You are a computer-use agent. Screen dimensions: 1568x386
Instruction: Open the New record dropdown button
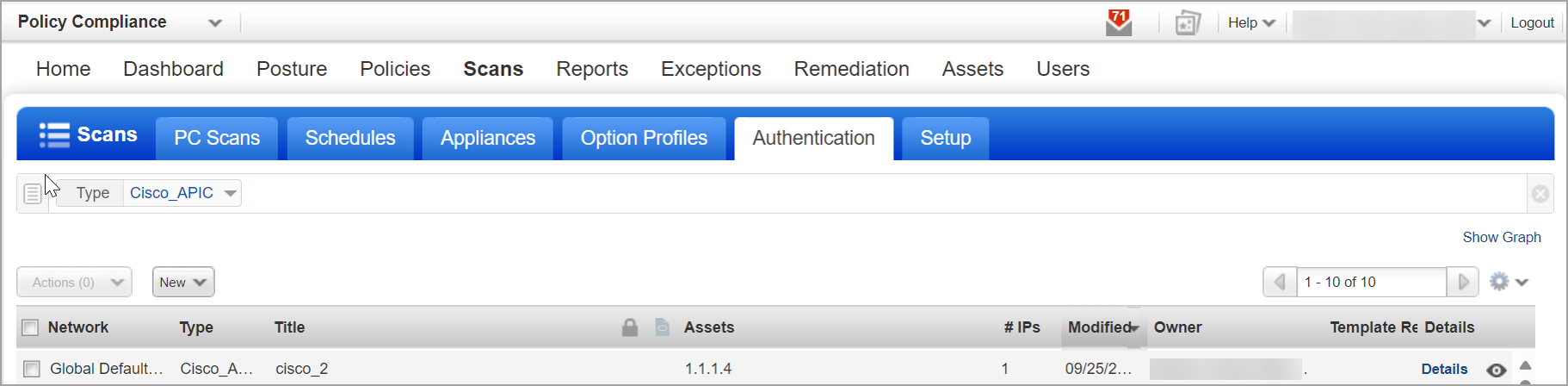point(183,282)
